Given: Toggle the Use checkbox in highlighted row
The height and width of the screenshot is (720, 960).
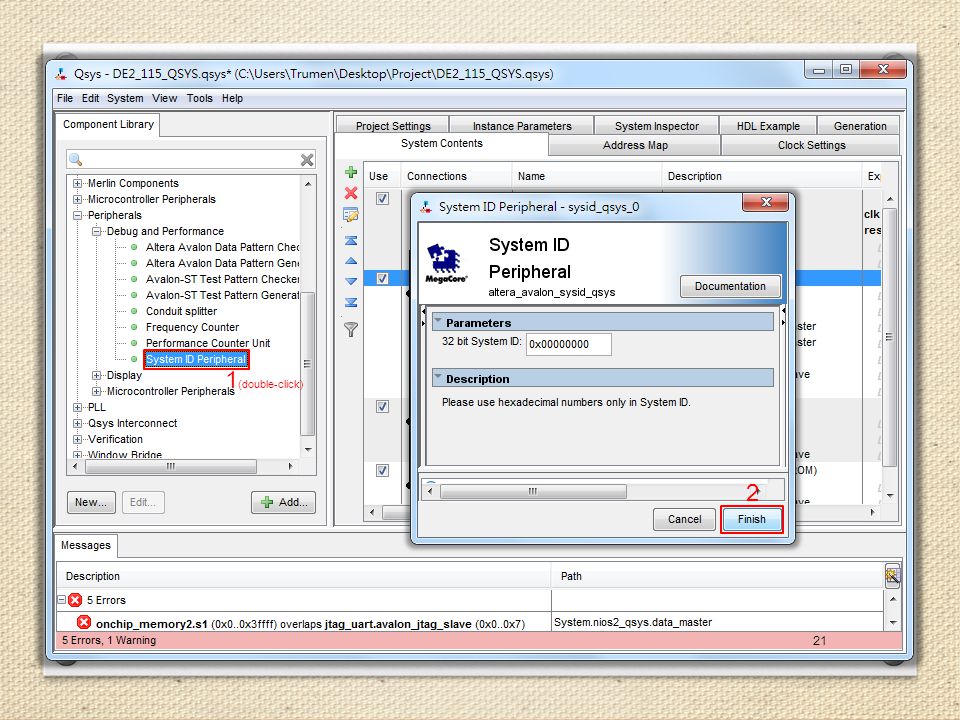Looking at the screenshot, I should (x=383, y=279).
